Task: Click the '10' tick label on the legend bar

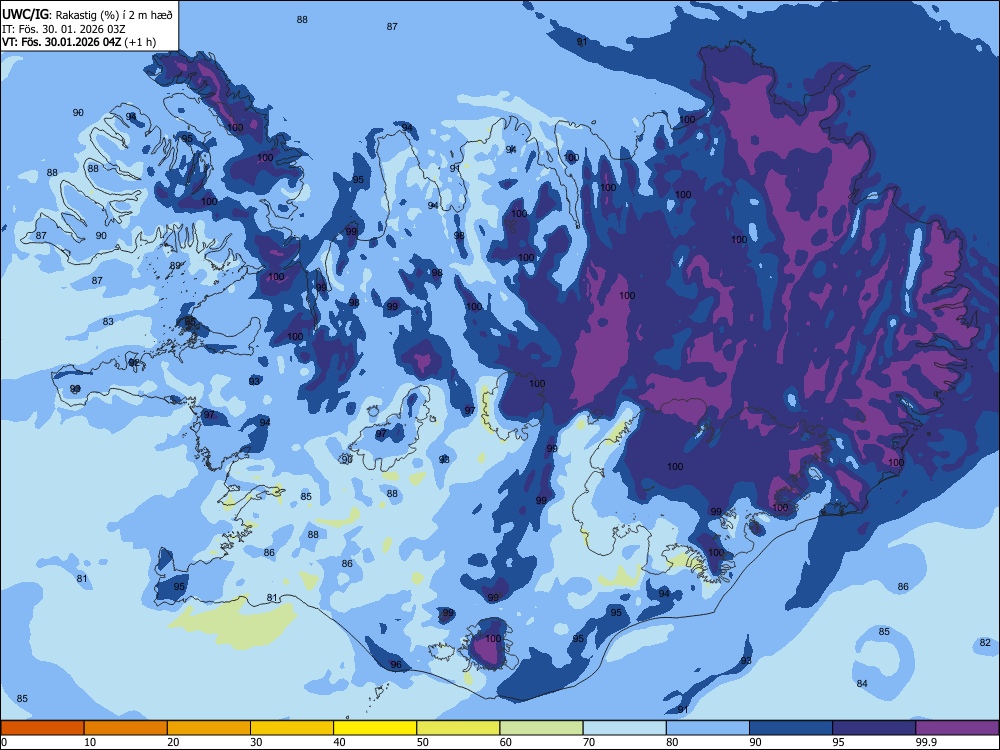Action: (x=90, y=742)
